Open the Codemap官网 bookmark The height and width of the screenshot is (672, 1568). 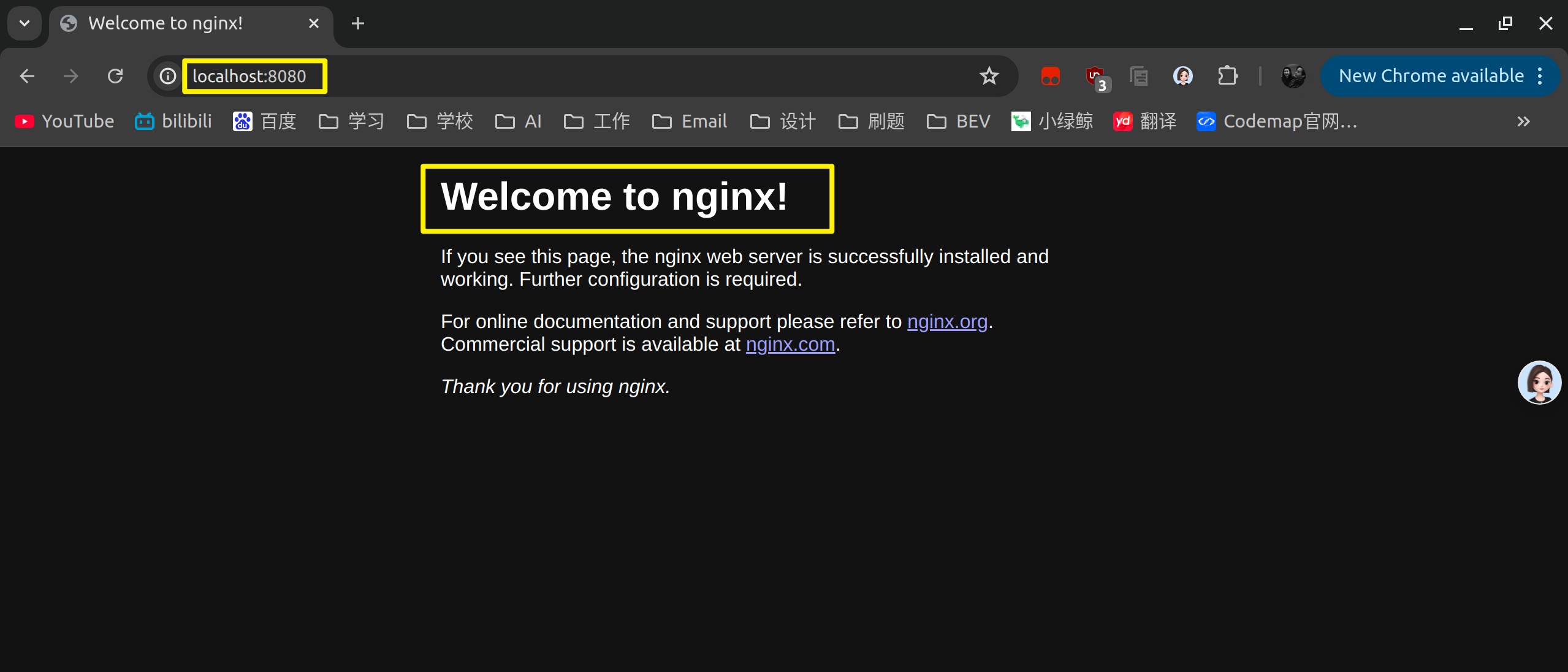point(1277,121)
